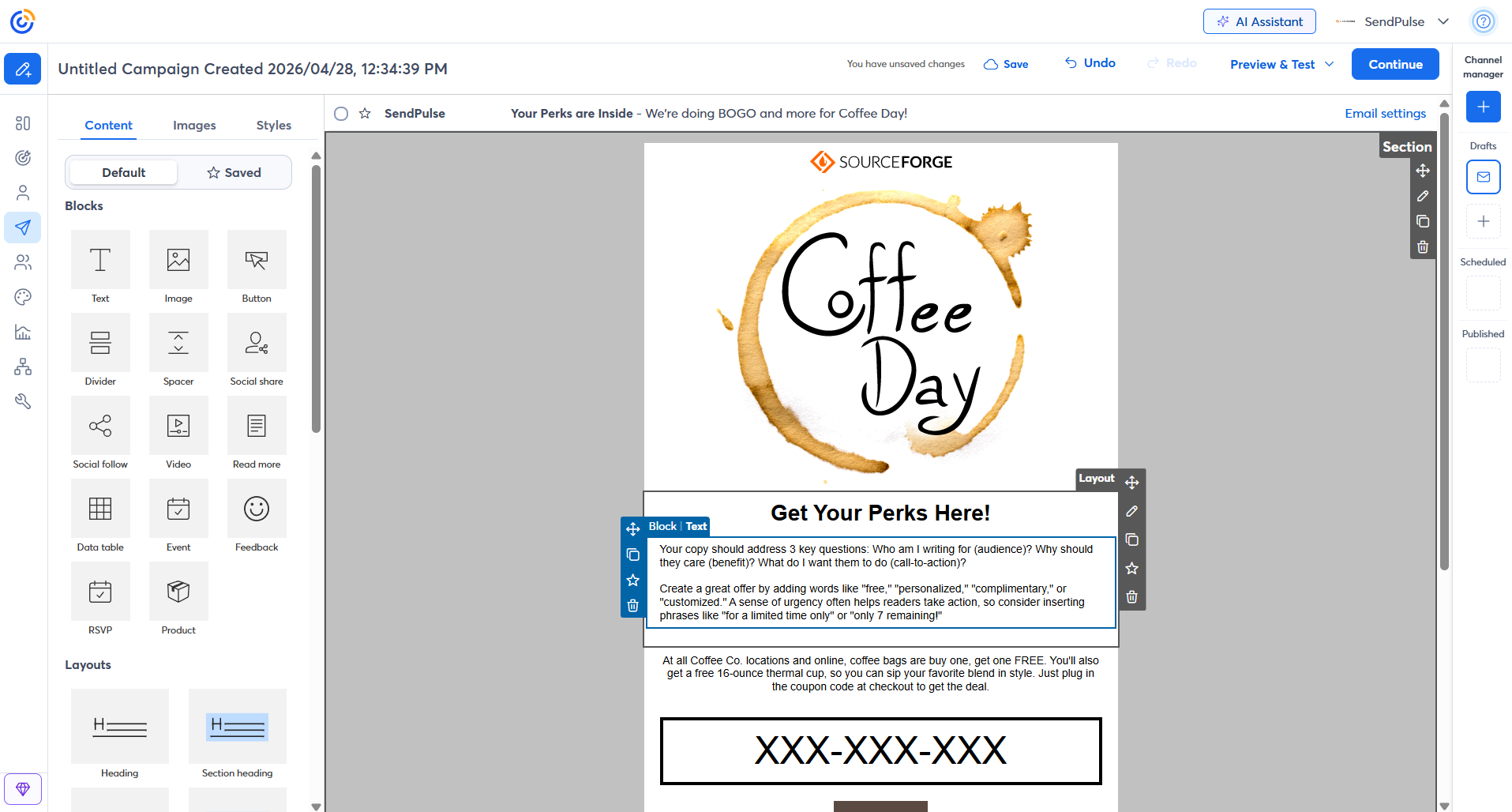Click the Undo button
Image resolution: width=1512 pixels, height=812 pixels.
1090,63
